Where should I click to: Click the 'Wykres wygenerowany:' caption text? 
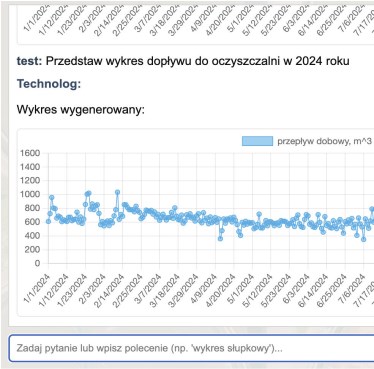[x=81, y=109]
